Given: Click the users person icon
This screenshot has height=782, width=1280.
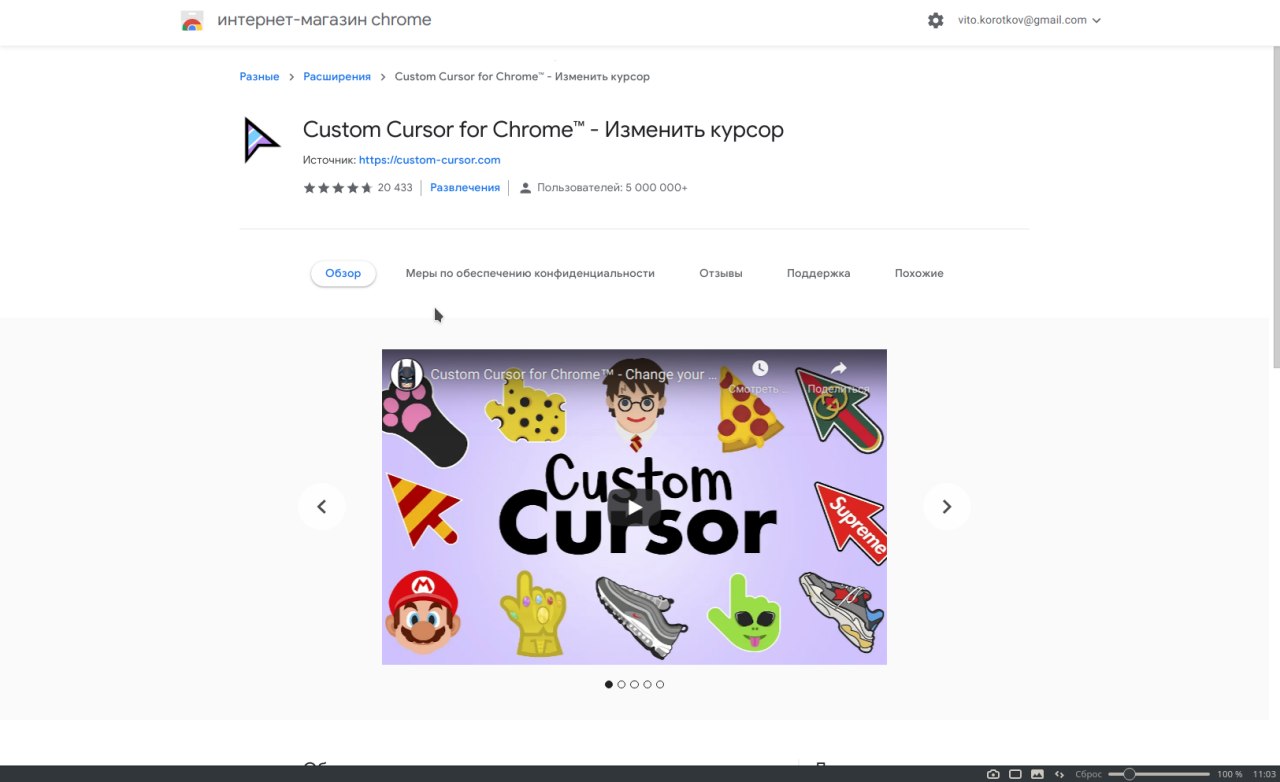Looking at the screenshot, I should point(525,188).
